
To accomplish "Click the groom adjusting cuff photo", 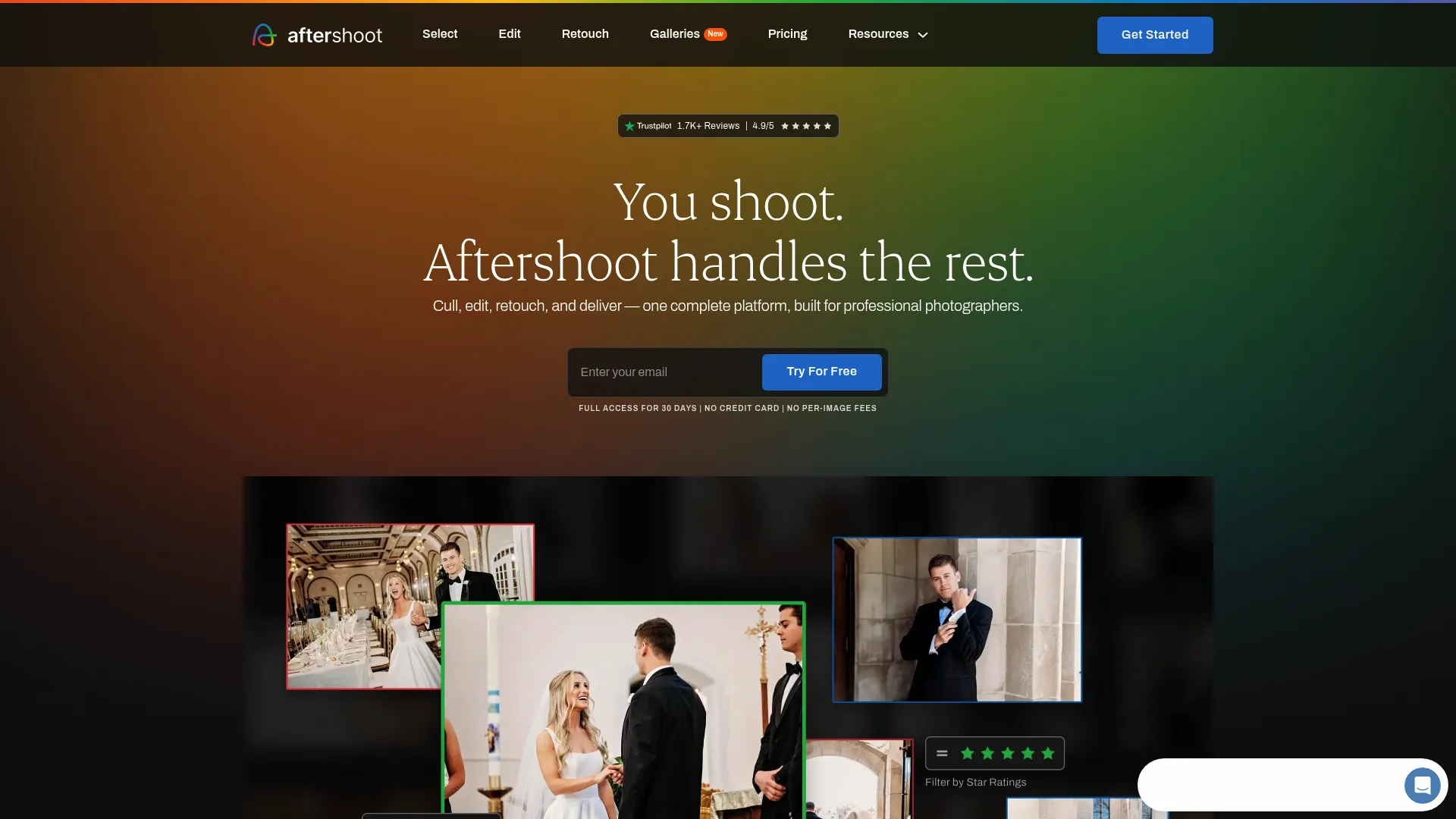I will (x=957, y=620).
